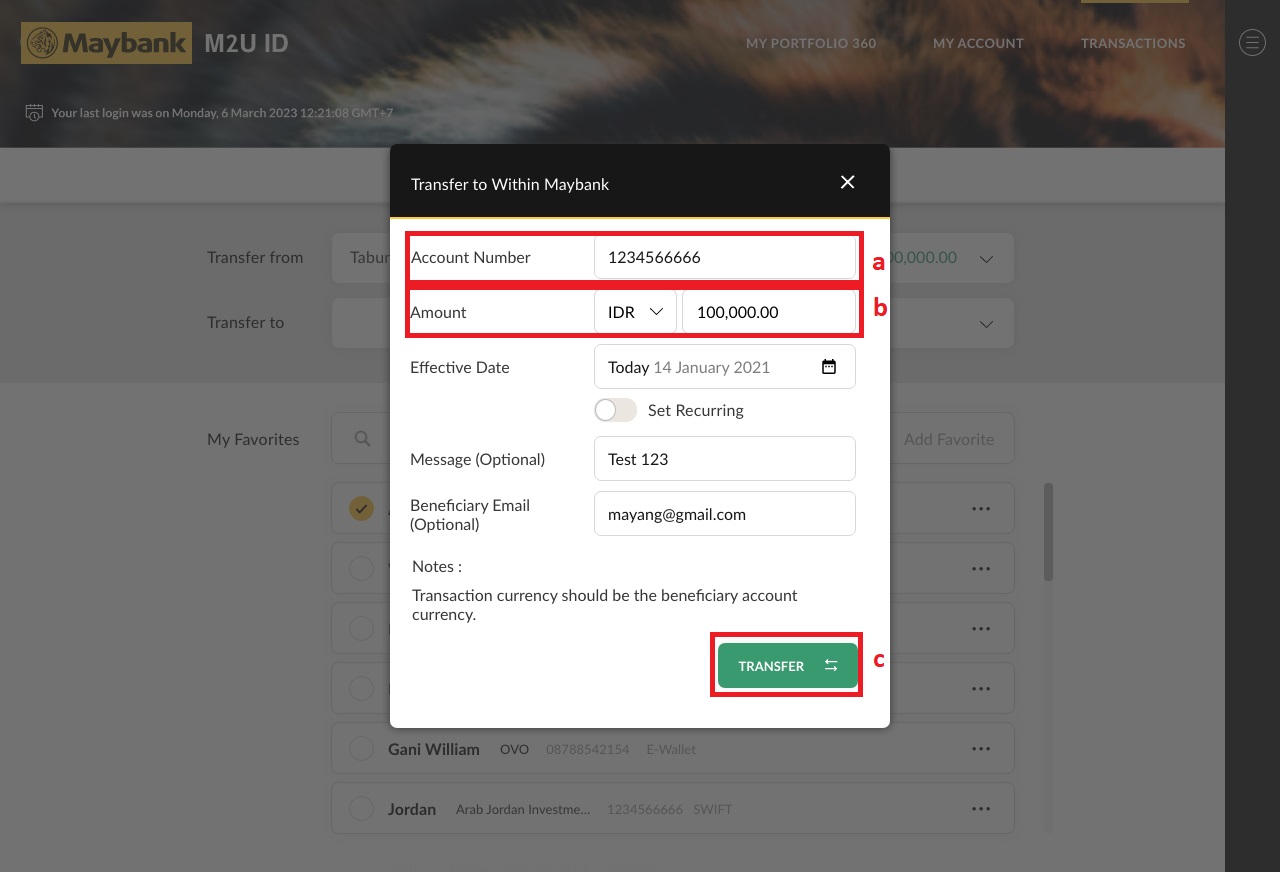
Task: Enable the Set Recurring toggle
Action: pyautogui.click(x=615, y=410)
